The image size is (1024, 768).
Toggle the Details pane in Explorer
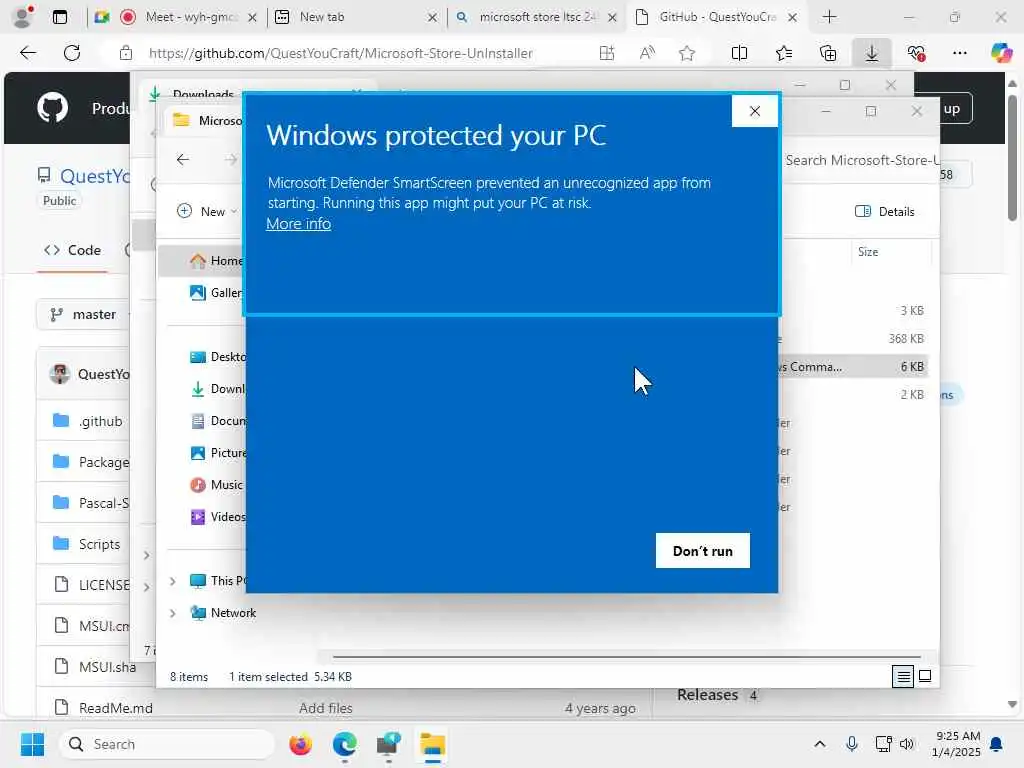pyautogui.click(x=884, y=212)
